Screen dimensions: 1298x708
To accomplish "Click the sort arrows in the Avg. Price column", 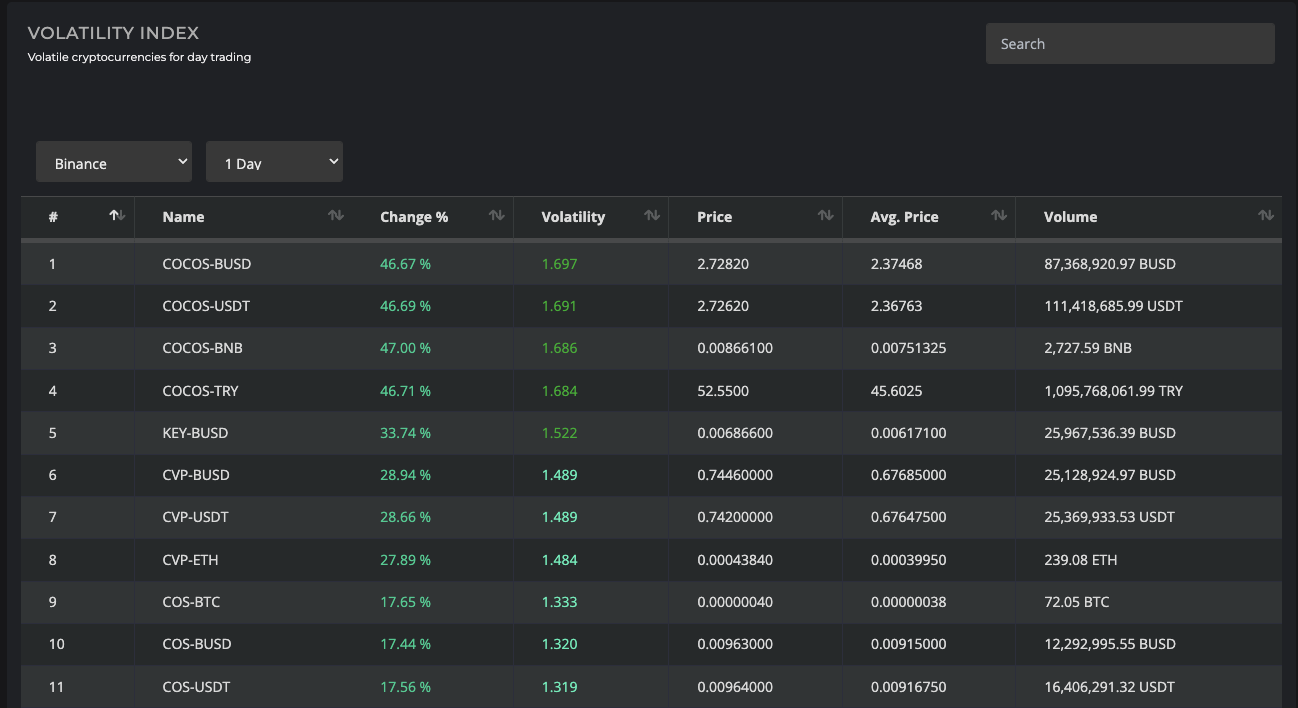I will (998, 216).
